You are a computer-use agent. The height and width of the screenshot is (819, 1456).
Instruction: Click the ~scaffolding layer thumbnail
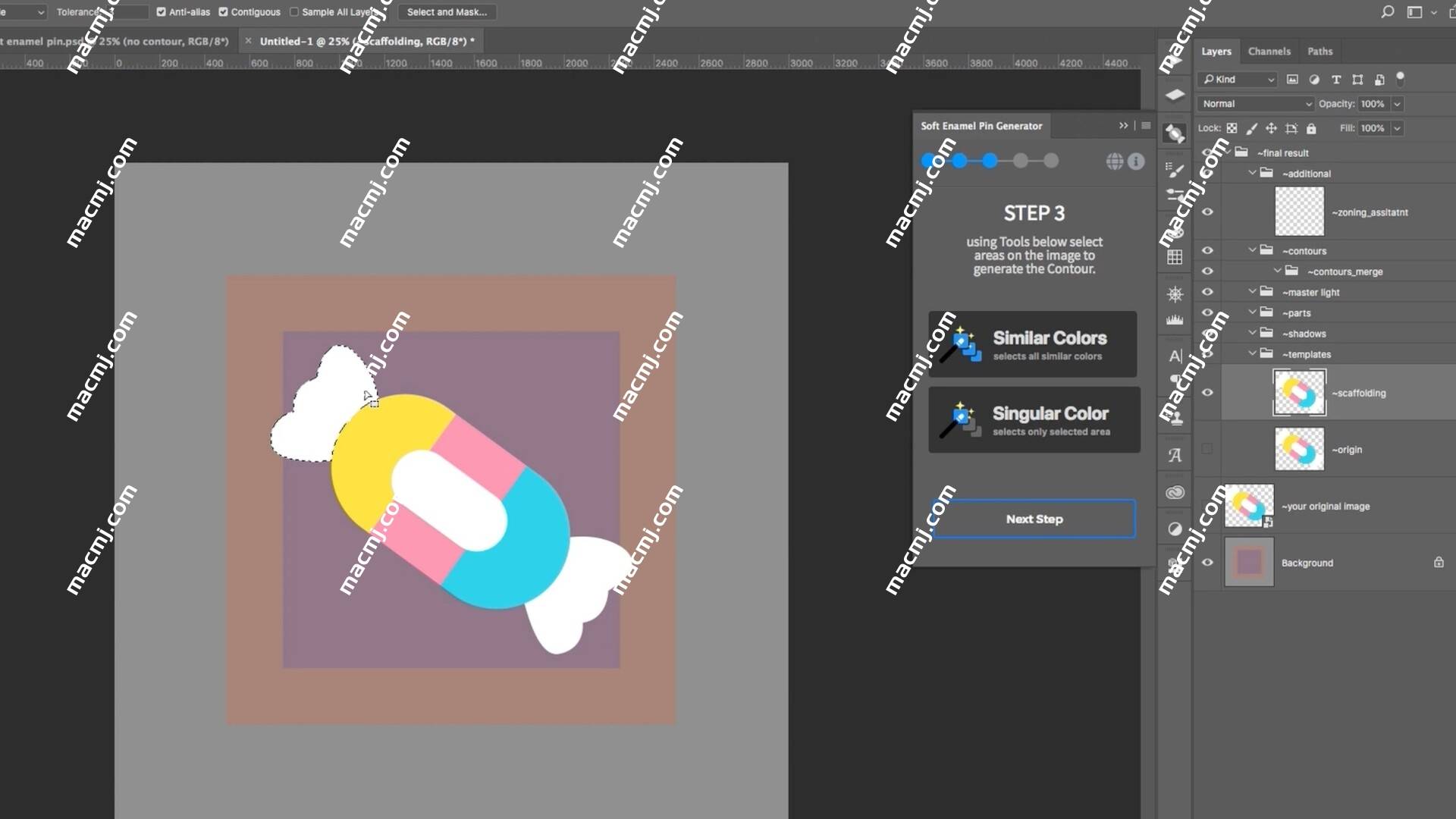click(1298, 392)
